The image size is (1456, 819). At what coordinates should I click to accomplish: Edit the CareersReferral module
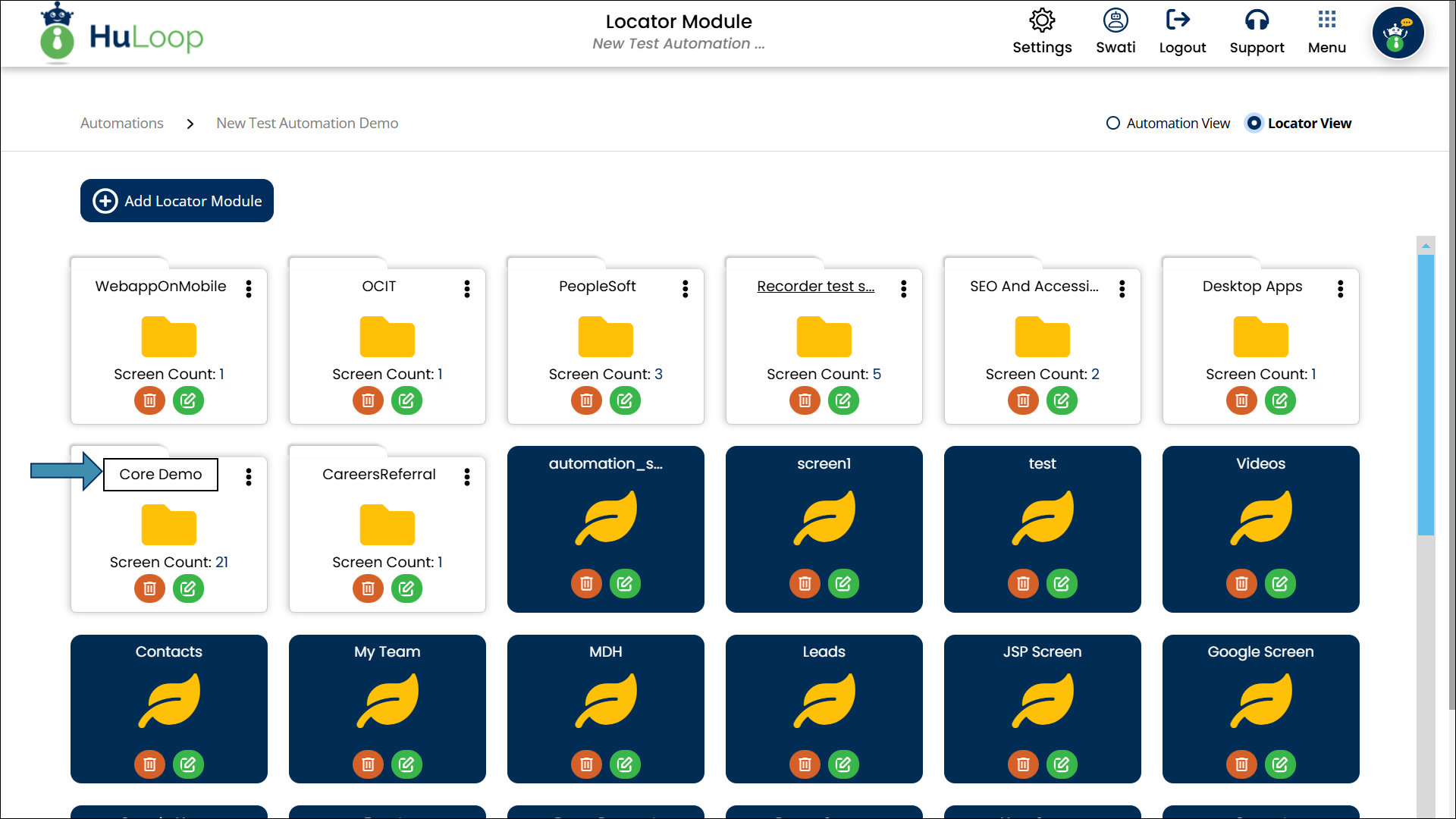[x=406, y=588]
